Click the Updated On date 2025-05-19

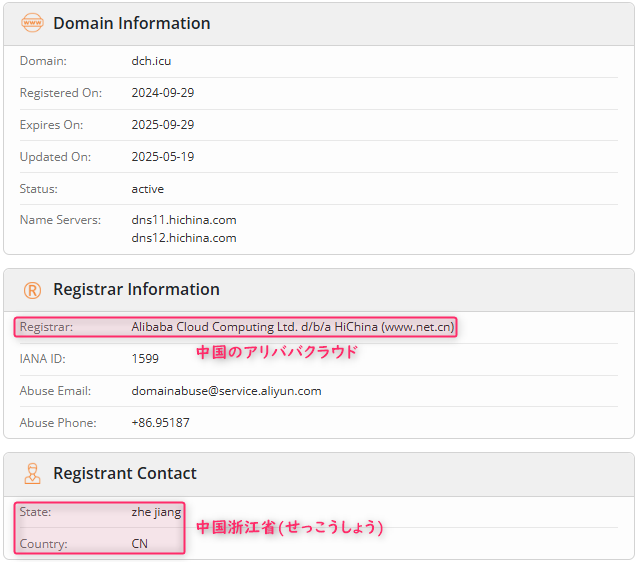point(163,157)
